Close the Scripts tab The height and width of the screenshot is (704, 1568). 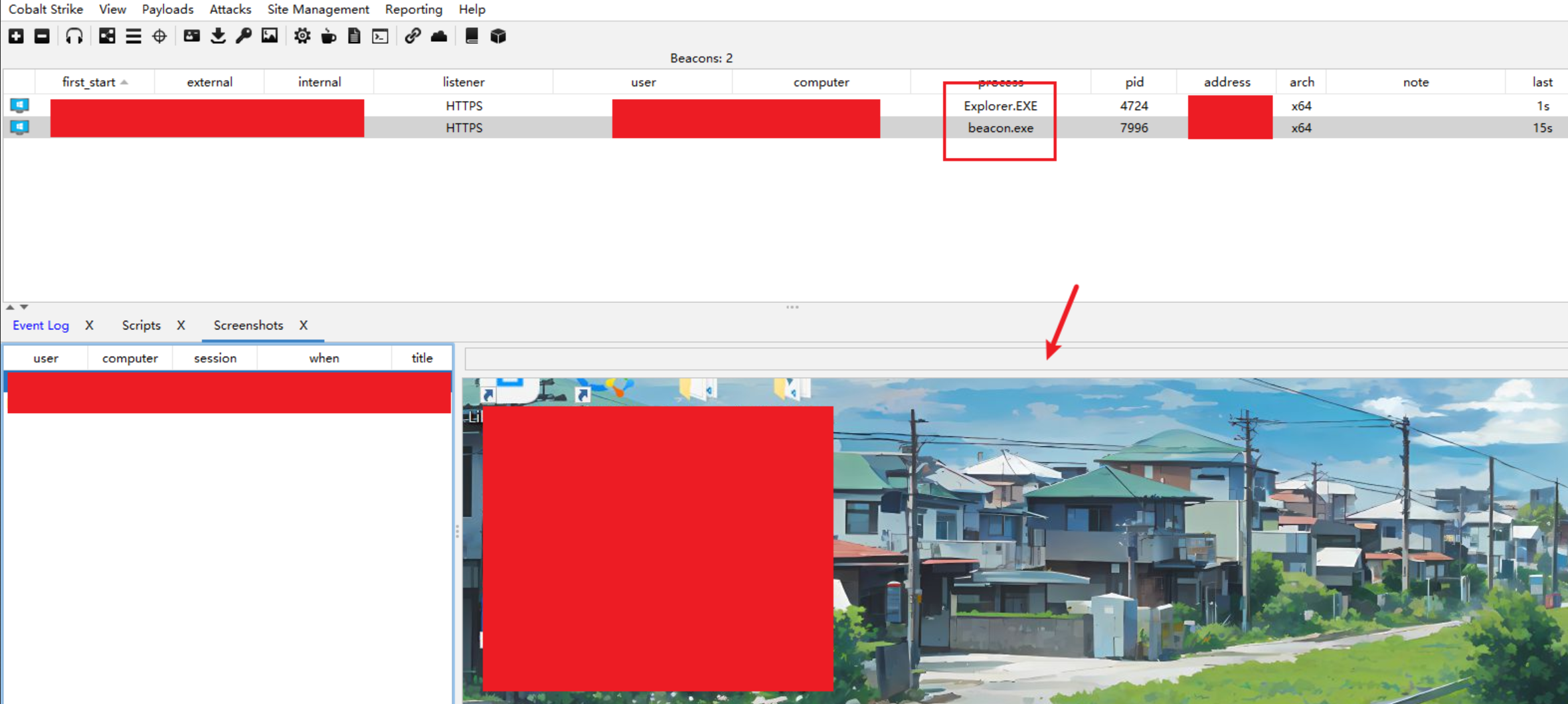[x=181, y=325]
